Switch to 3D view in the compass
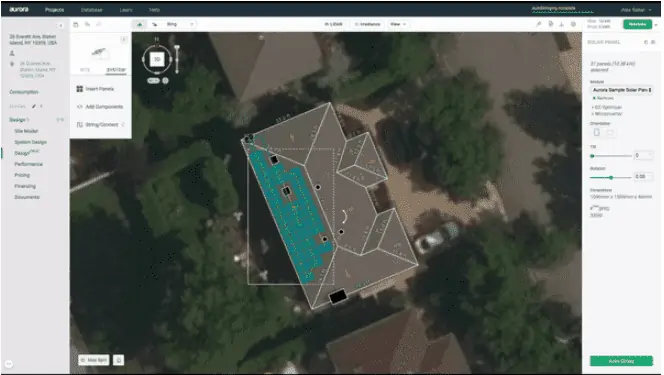Screen dimensions: 664x375 coord(157,59)
